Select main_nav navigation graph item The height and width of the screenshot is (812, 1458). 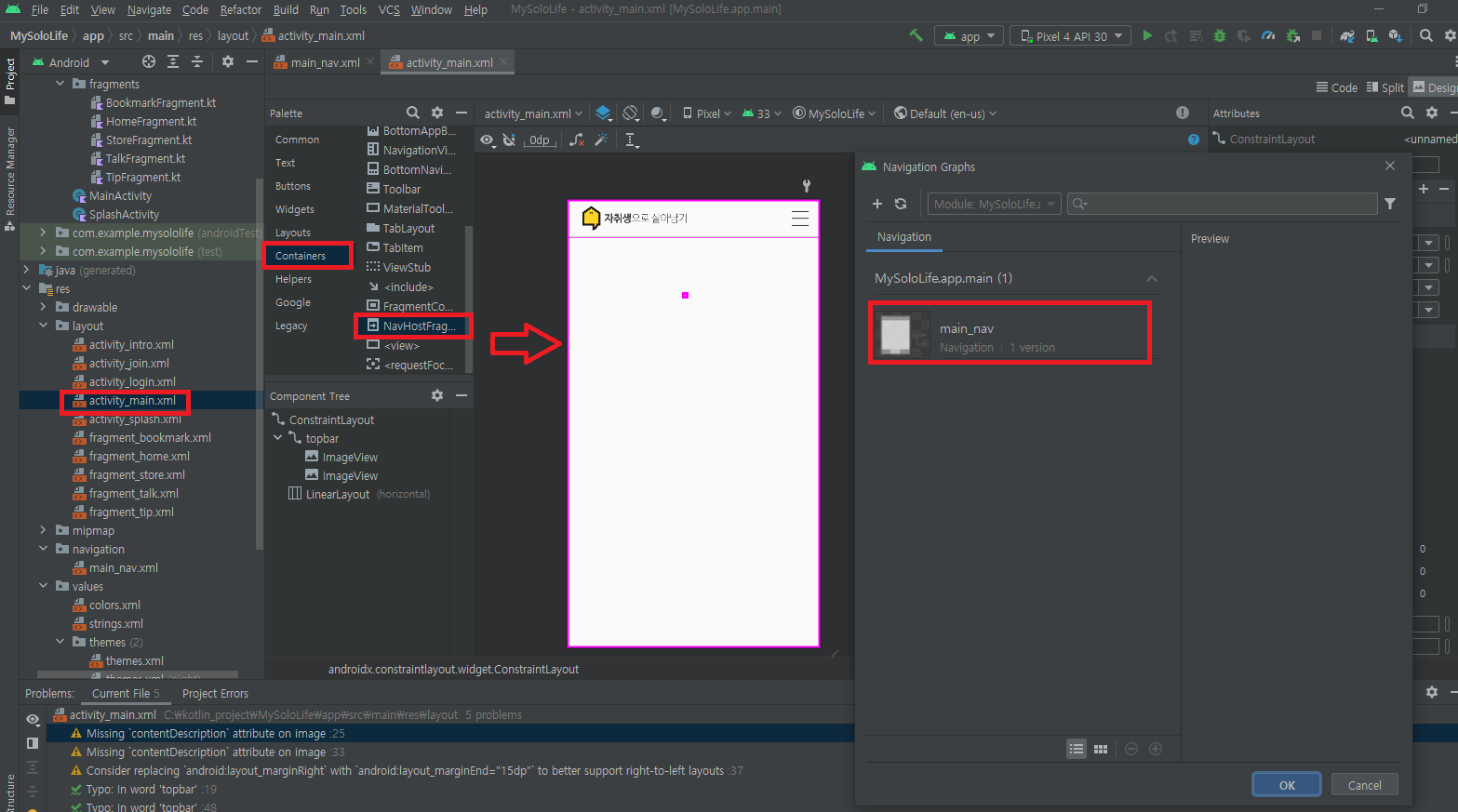click(x=1010, y=332)
